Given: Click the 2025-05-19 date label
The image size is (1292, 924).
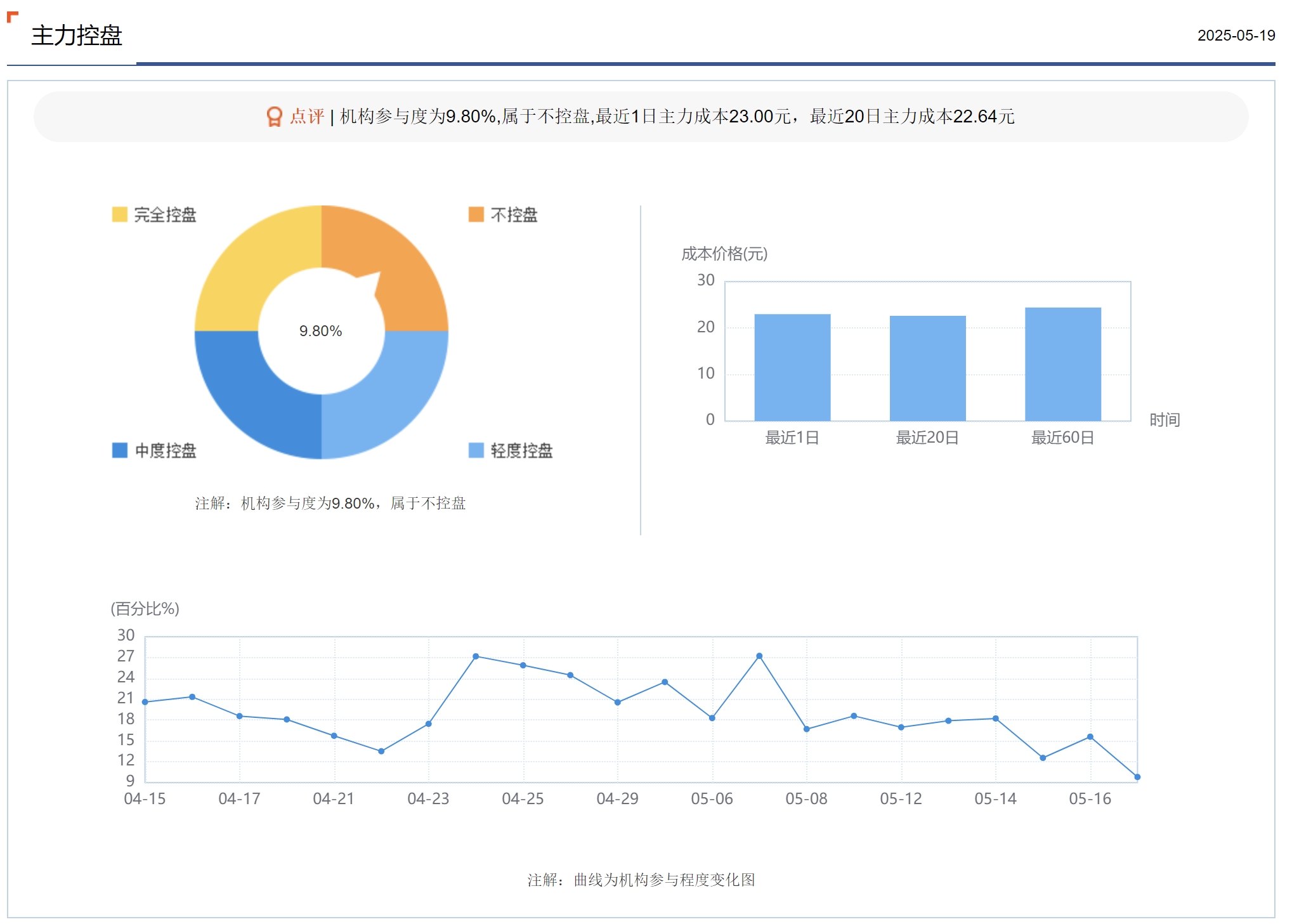Looking at the screenshot, I should click(1236, 36).
